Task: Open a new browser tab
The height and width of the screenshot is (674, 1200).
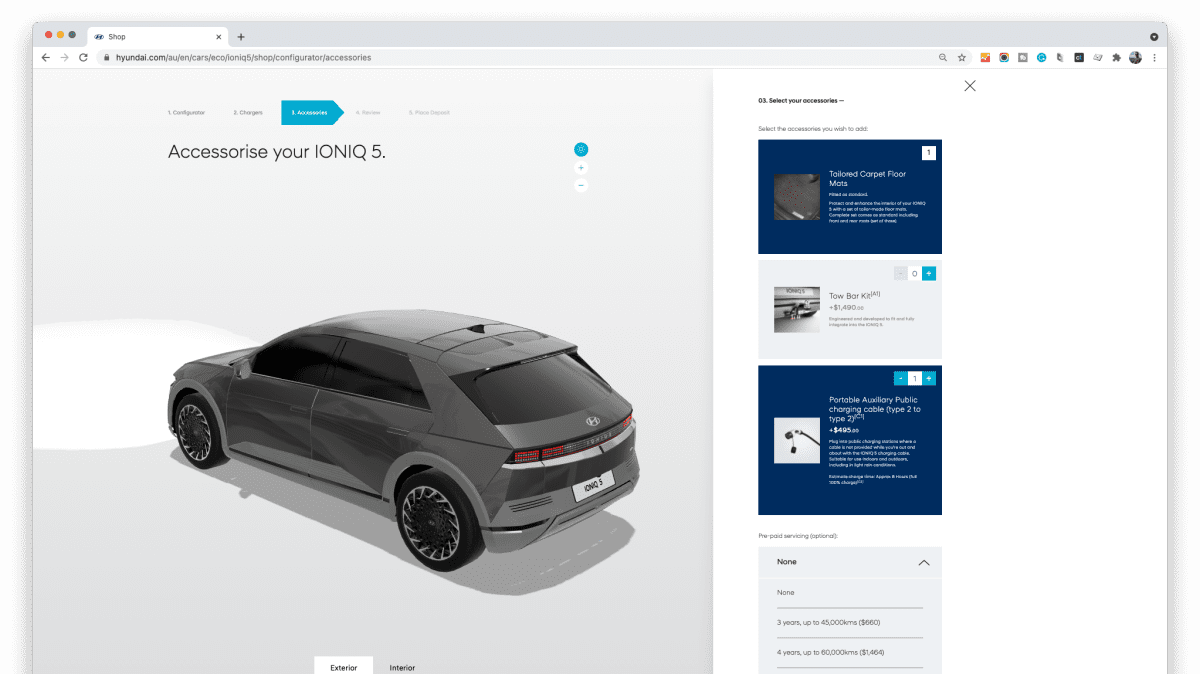Action: coord(241,37)
